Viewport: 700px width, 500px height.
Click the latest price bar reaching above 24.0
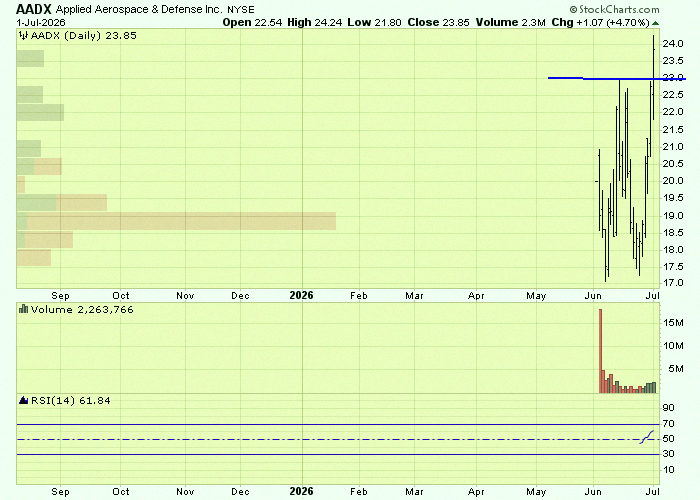pos(654,77)
